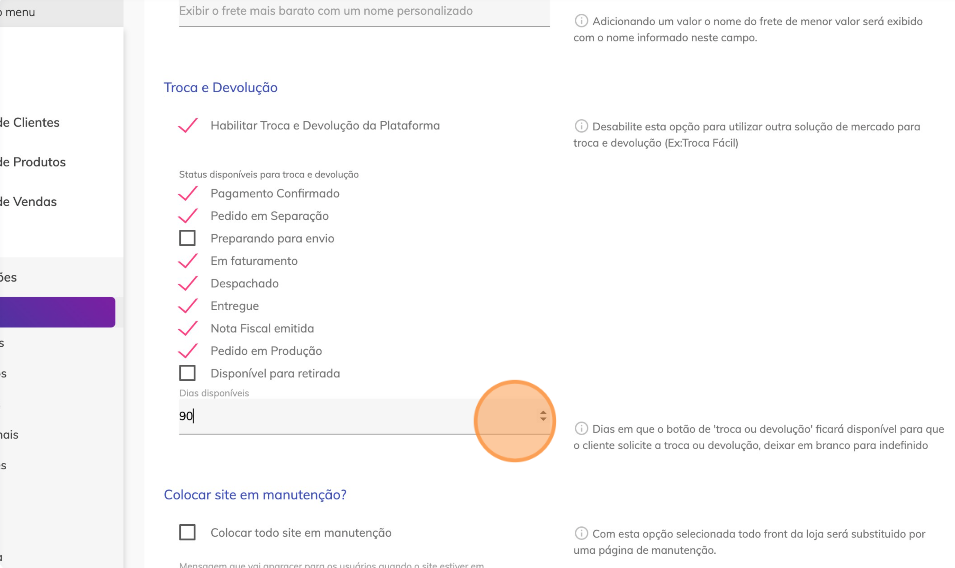Click the Dias disponíveis label
955x568 pixels.
pos(214,393)
